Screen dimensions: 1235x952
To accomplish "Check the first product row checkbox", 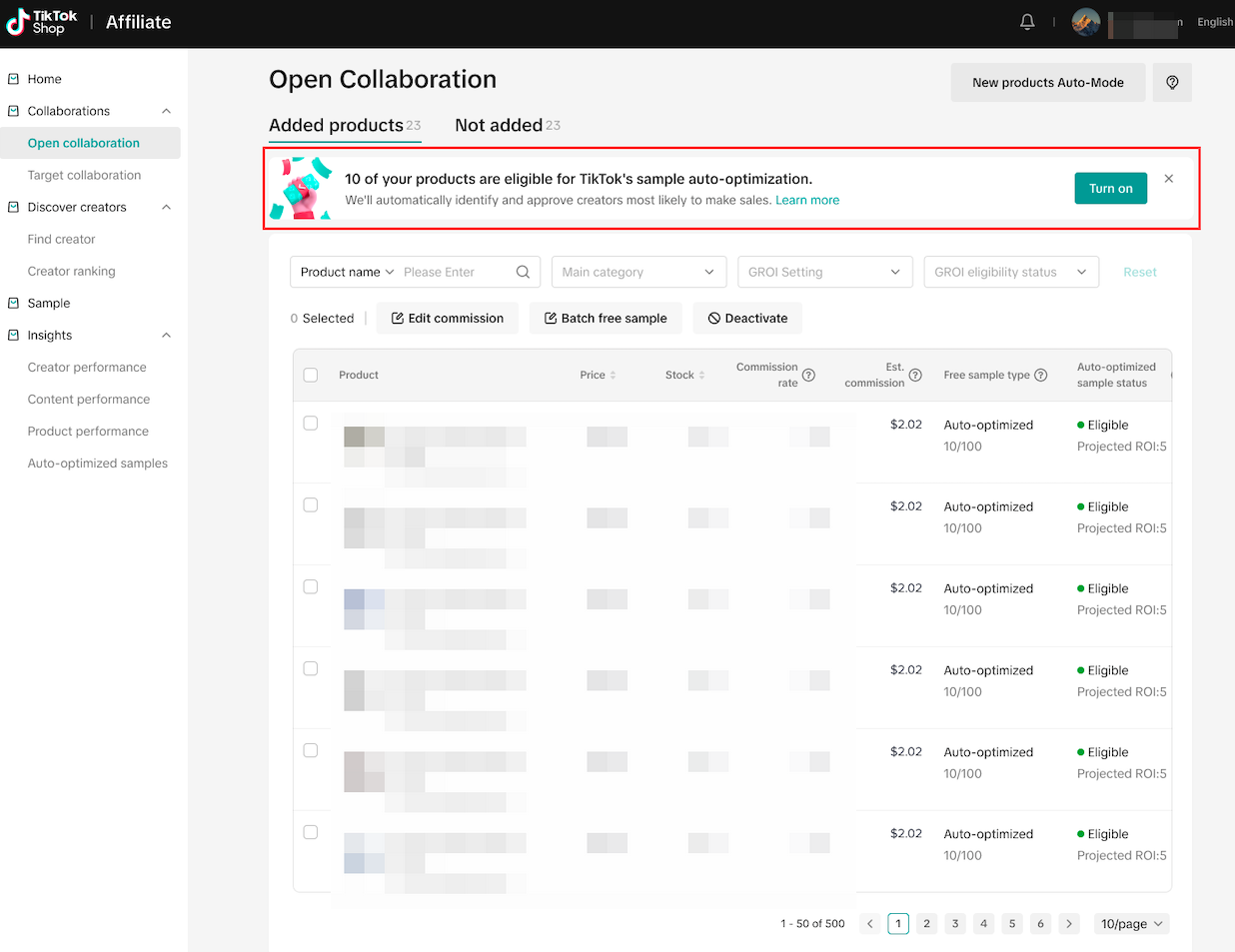I will [311, 424].
